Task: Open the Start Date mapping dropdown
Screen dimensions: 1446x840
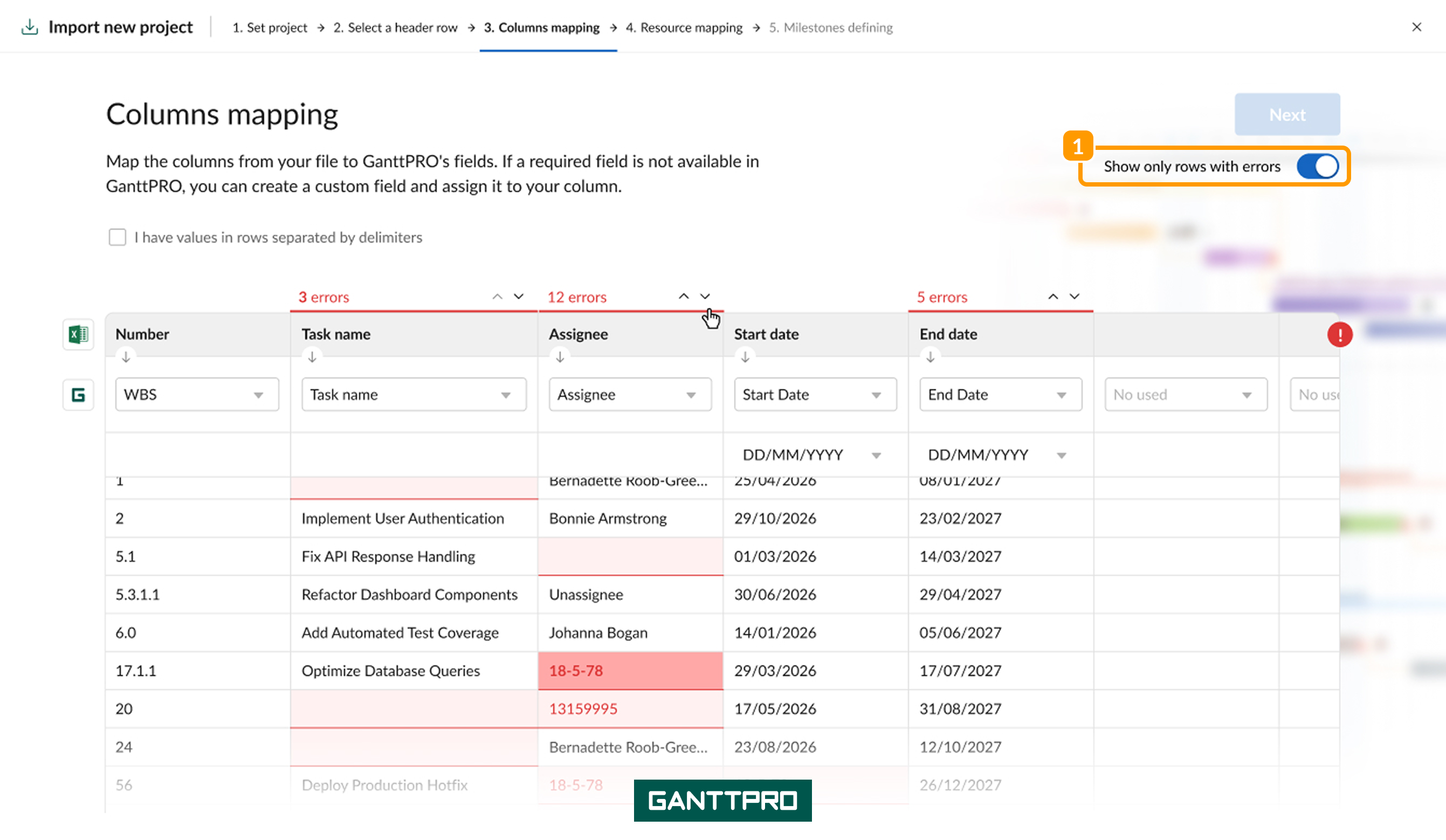Action: pyautogui.click(x=815, y=394)
